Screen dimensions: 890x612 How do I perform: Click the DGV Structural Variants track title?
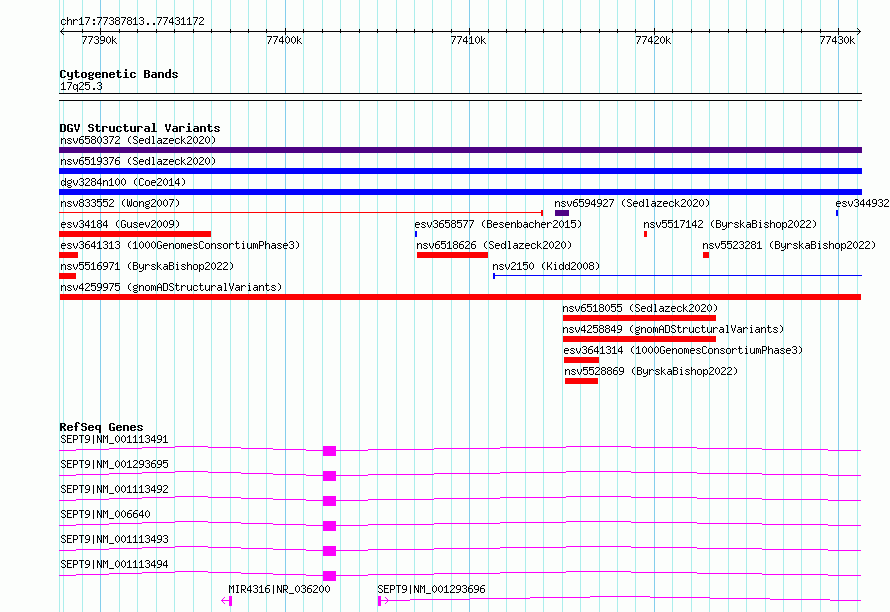(140, 128)
